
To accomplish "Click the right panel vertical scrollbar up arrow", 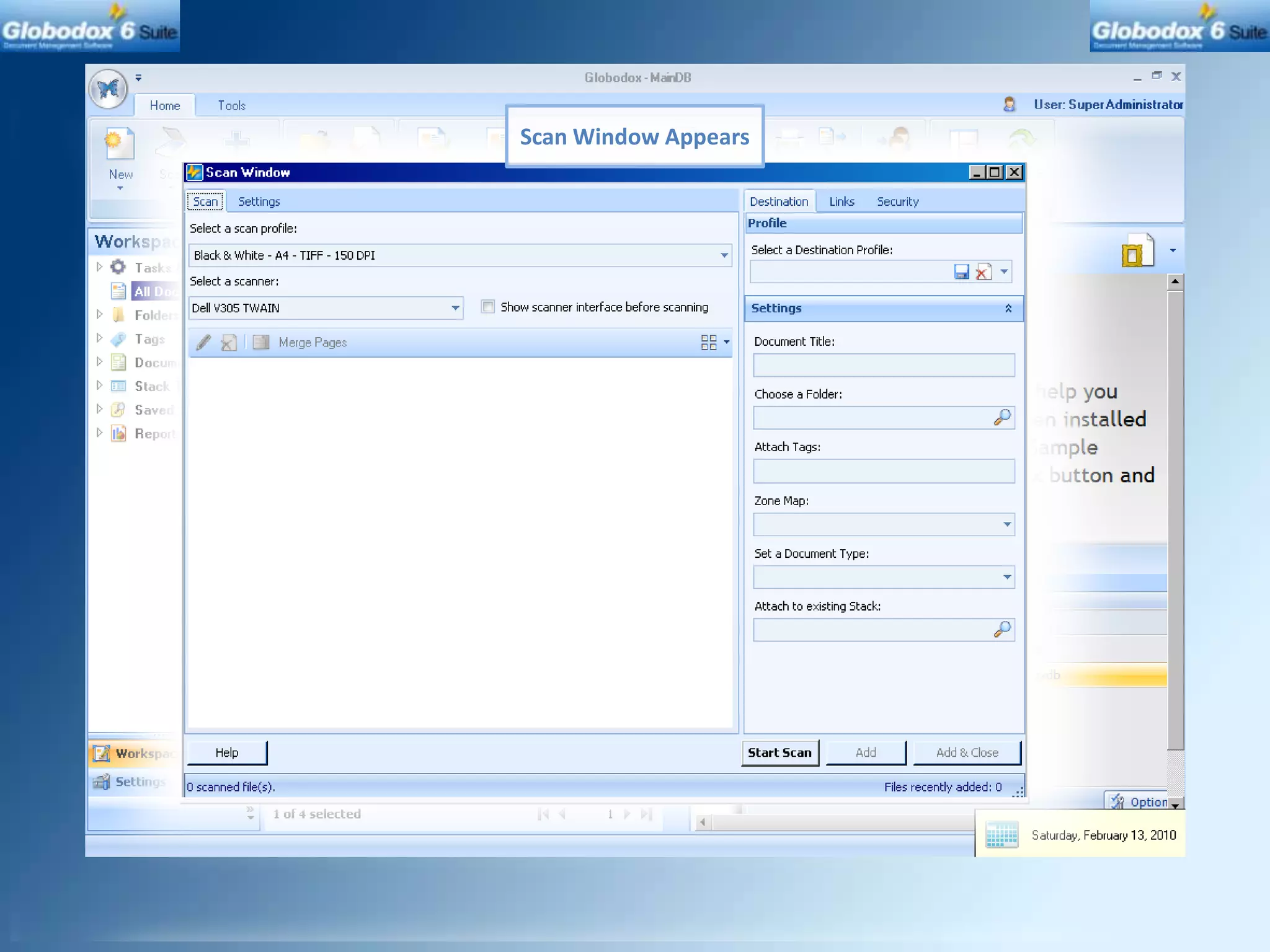I will tap(1175, 282).
